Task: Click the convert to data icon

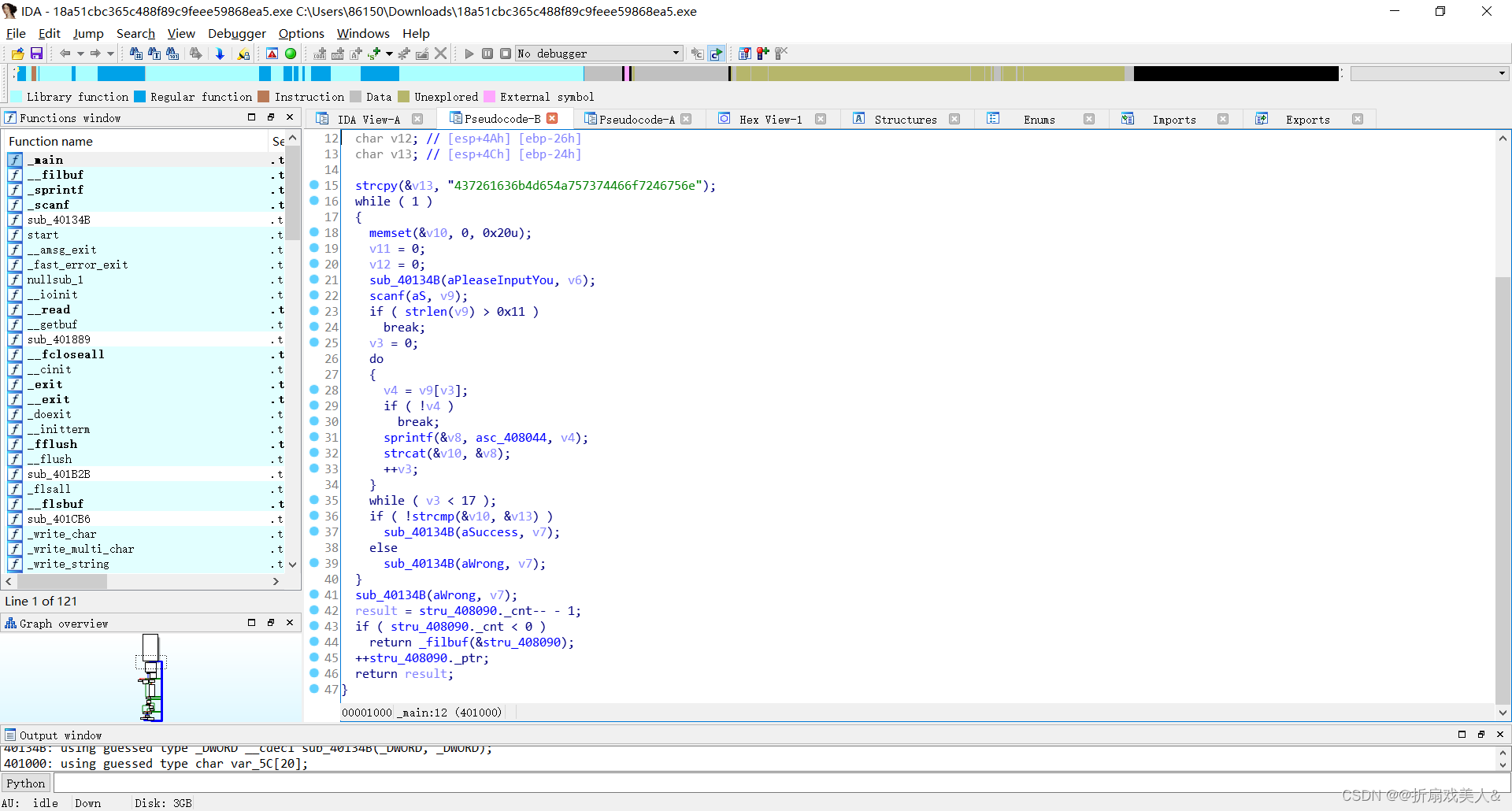Action: pyautogui.click(x=338, y=54)
